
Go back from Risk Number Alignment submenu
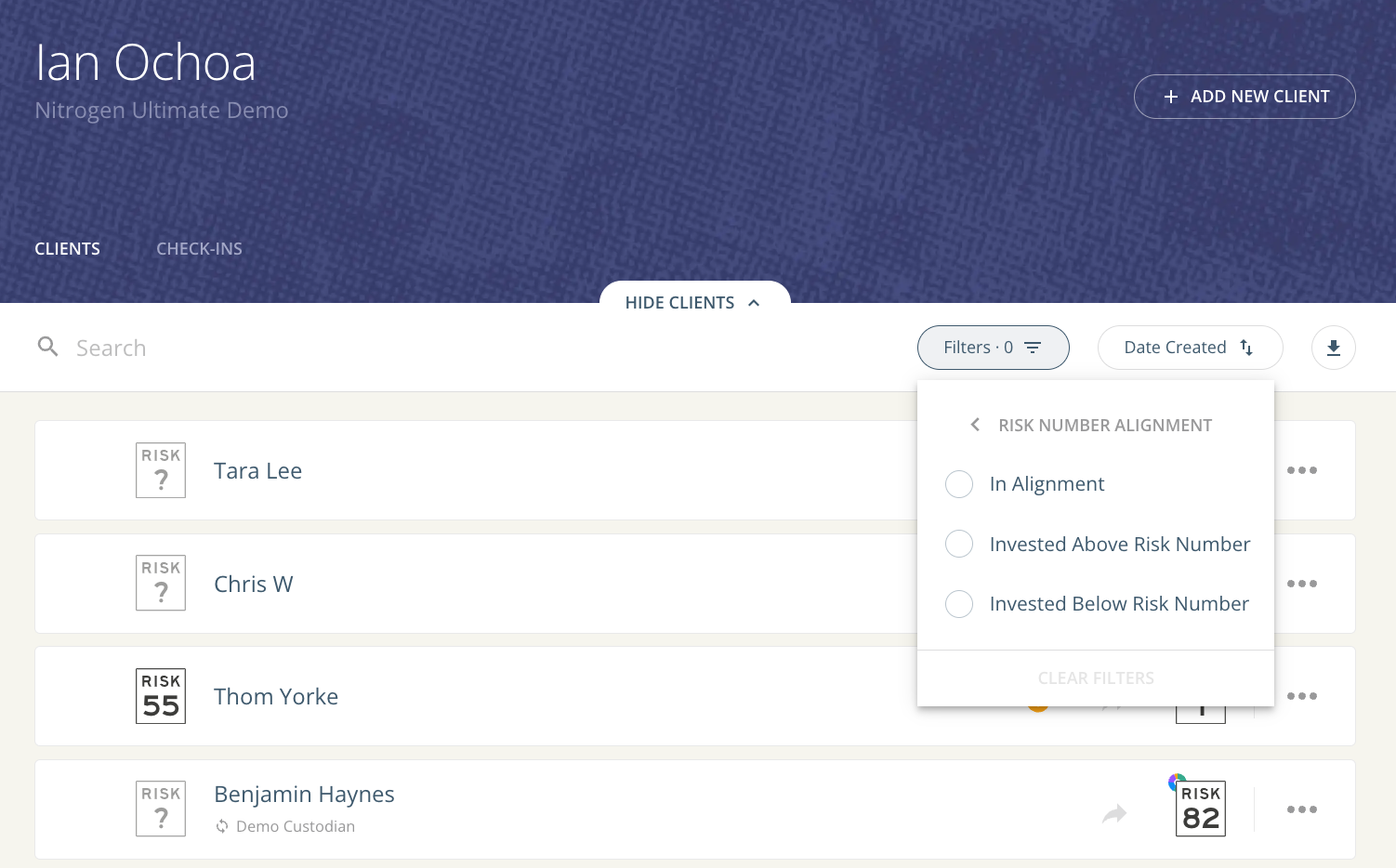975,425
